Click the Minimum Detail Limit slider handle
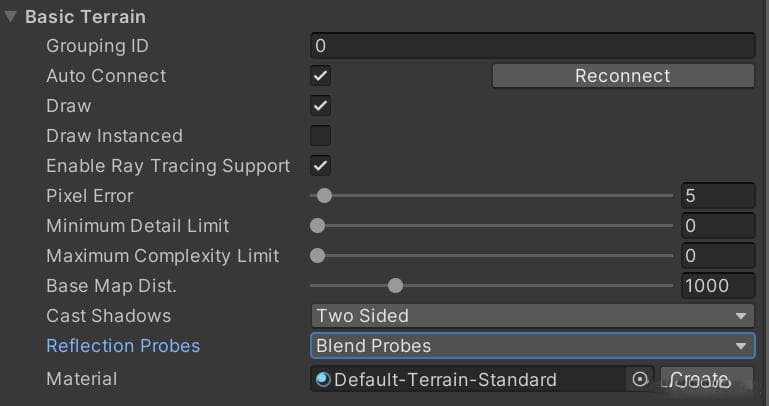 pos(317,226)
